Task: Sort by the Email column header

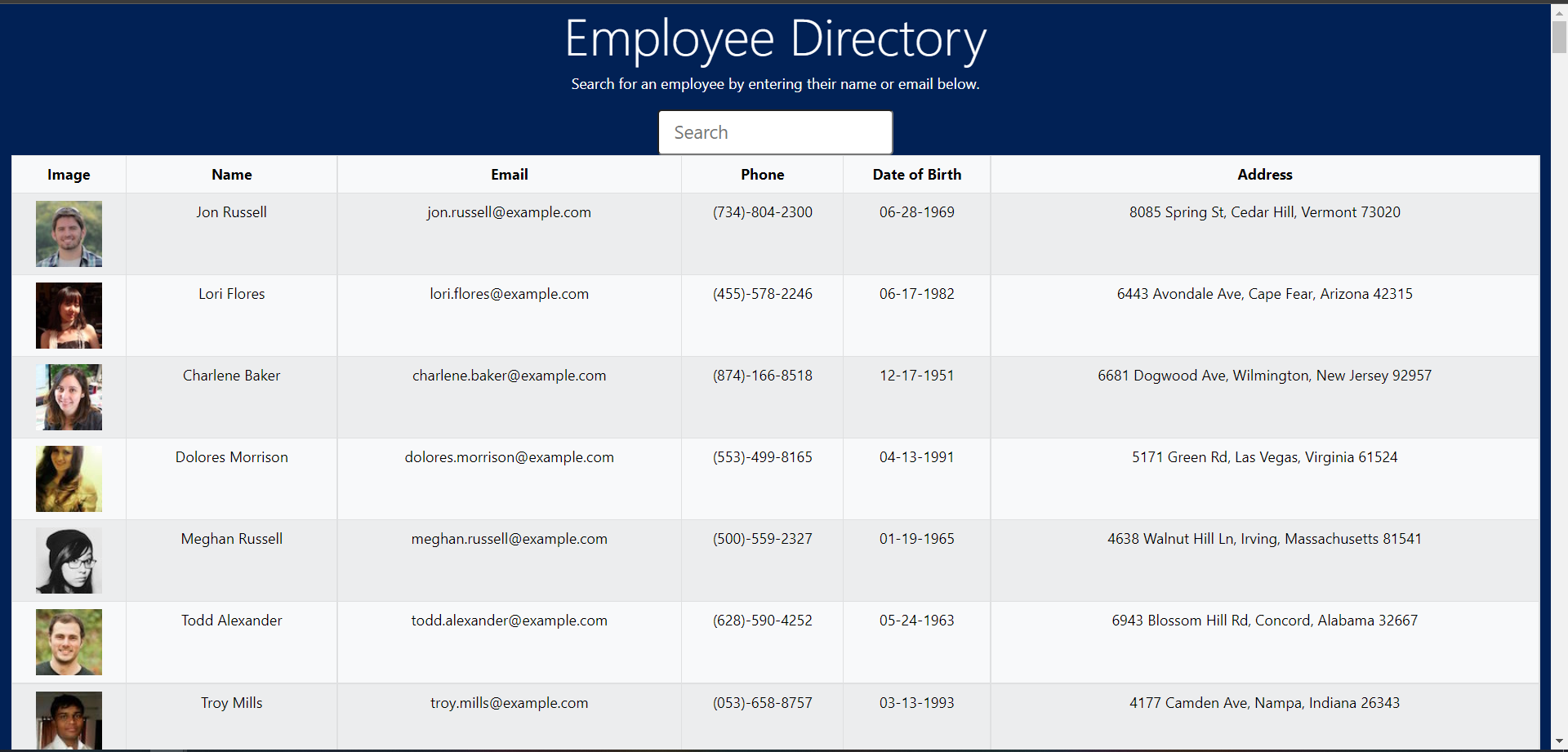Action: coord(510,175)
